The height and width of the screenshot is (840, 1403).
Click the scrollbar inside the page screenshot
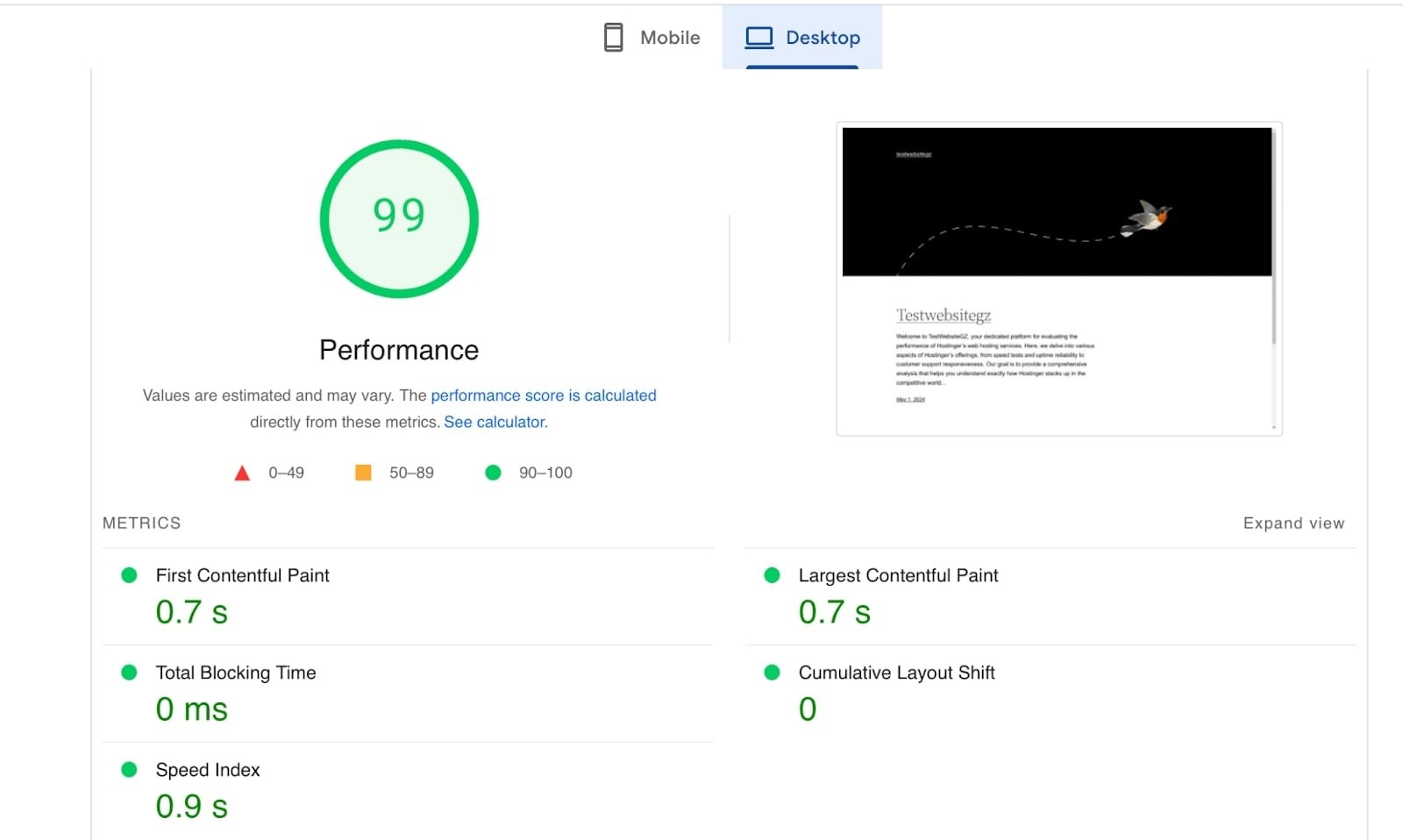pos(1274,281)
